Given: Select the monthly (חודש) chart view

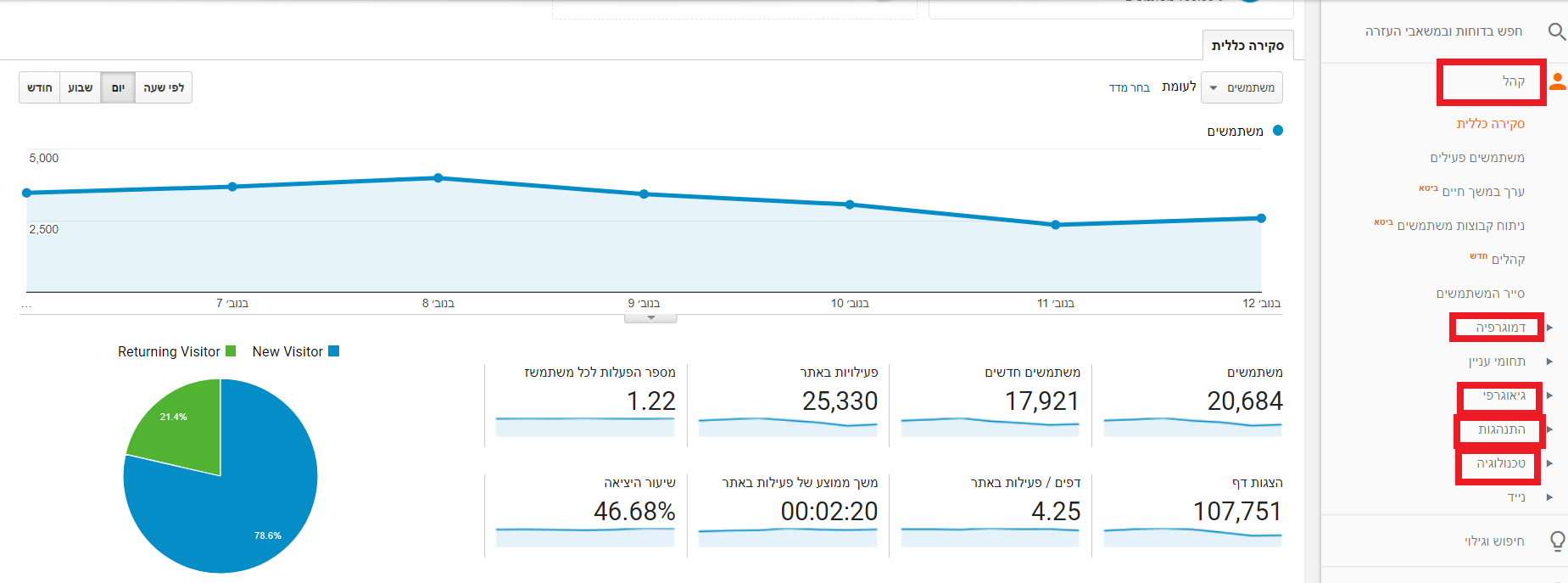Looking at the screenshot, I should pos(40,87).
